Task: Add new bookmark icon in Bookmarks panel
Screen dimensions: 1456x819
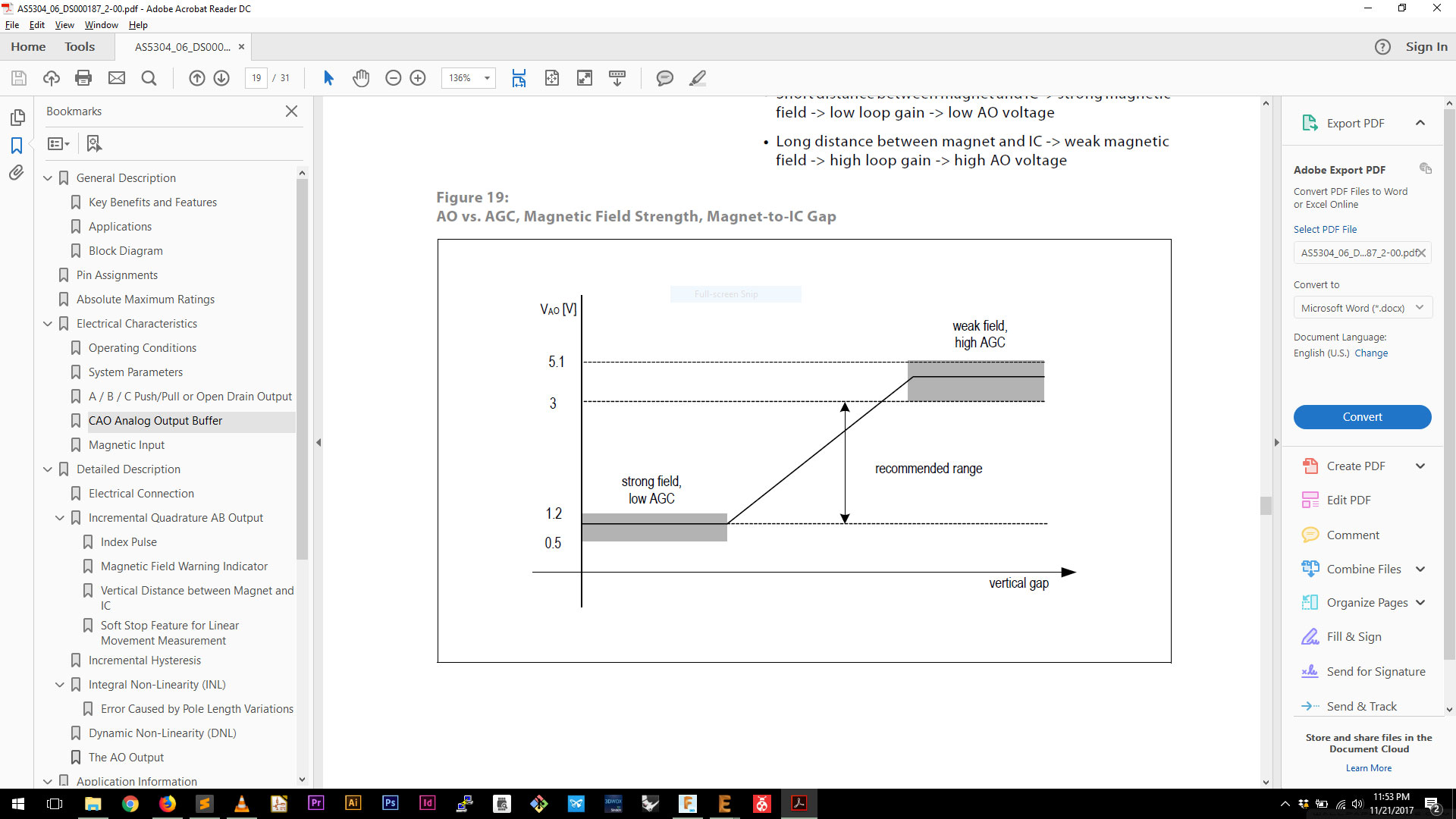Action: [94, 143]
